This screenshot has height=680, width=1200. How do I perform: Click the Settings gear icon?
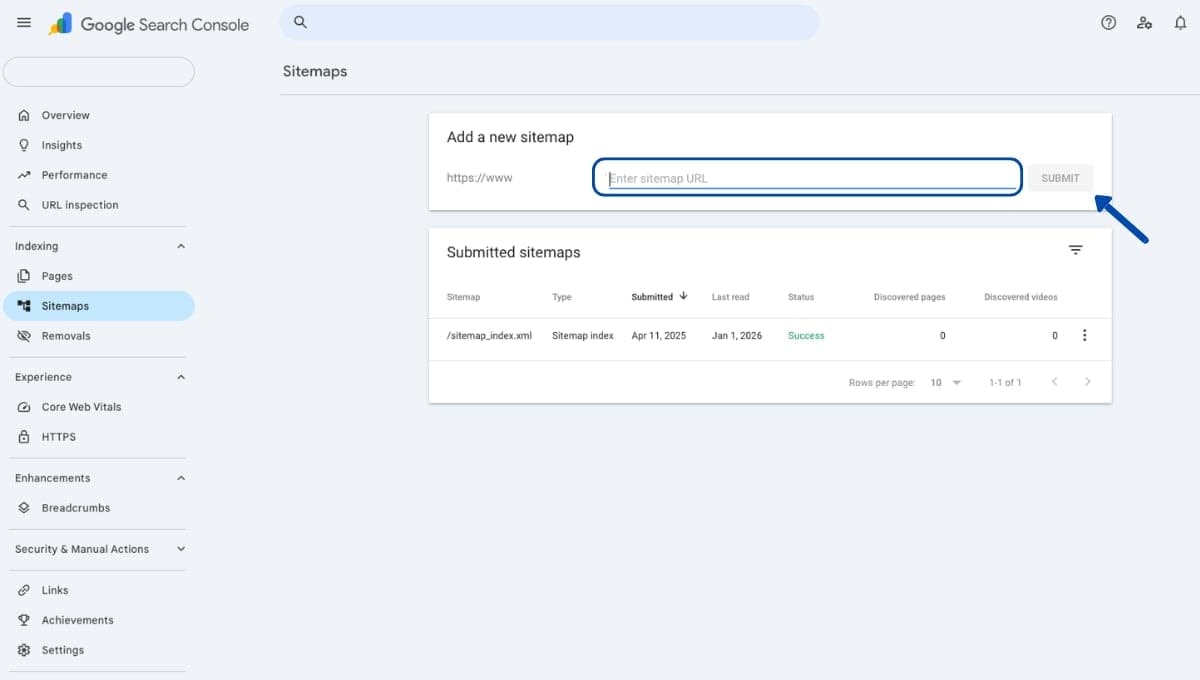click(x=24, y=650)
